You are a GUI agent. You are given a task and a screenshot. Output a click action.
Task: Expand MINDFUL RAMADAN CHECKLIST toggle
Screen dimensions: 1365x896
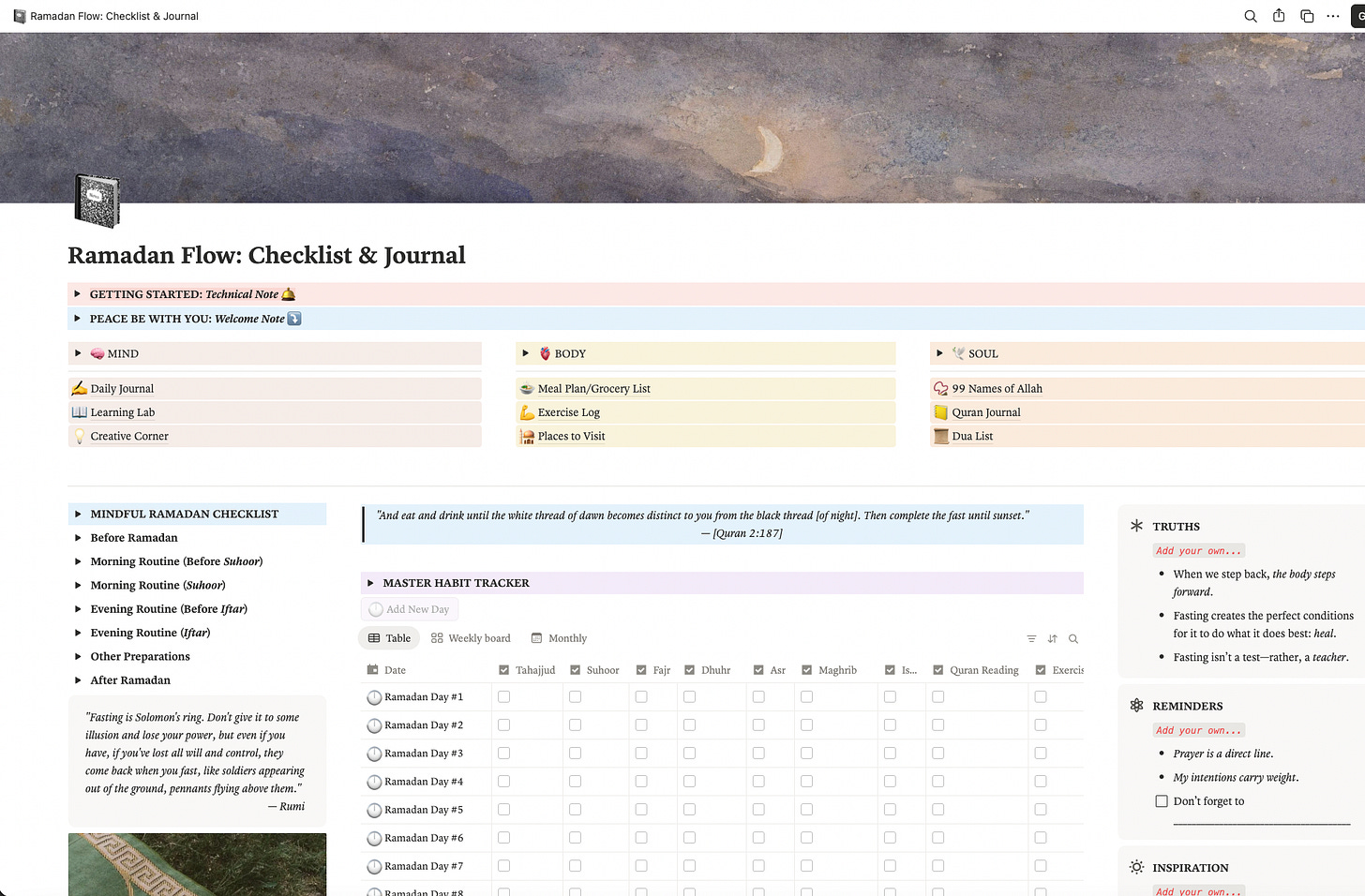click(78, 514)
